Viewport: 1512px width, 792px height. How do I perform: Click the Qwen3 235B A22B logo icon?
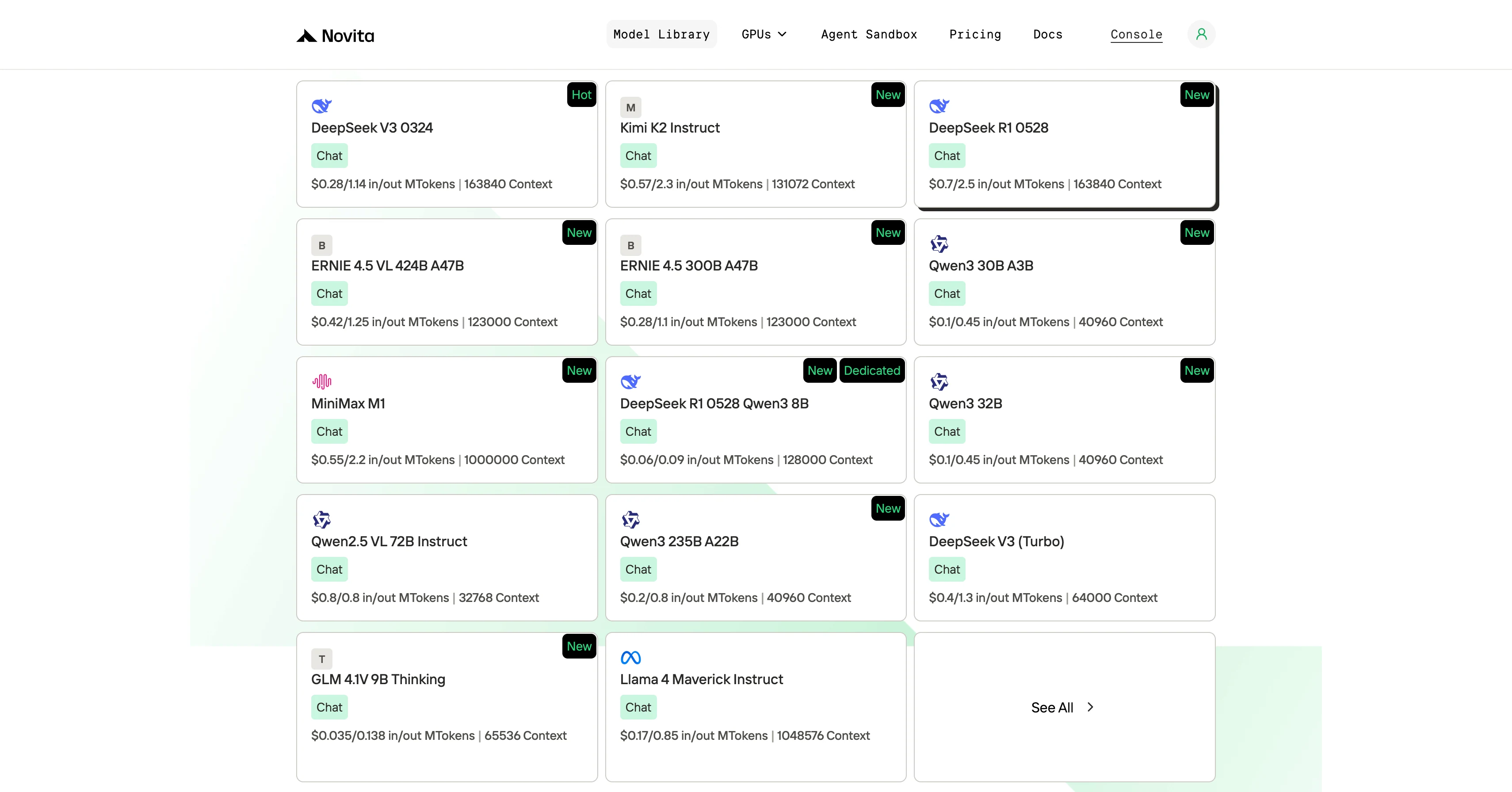point(630,520)
